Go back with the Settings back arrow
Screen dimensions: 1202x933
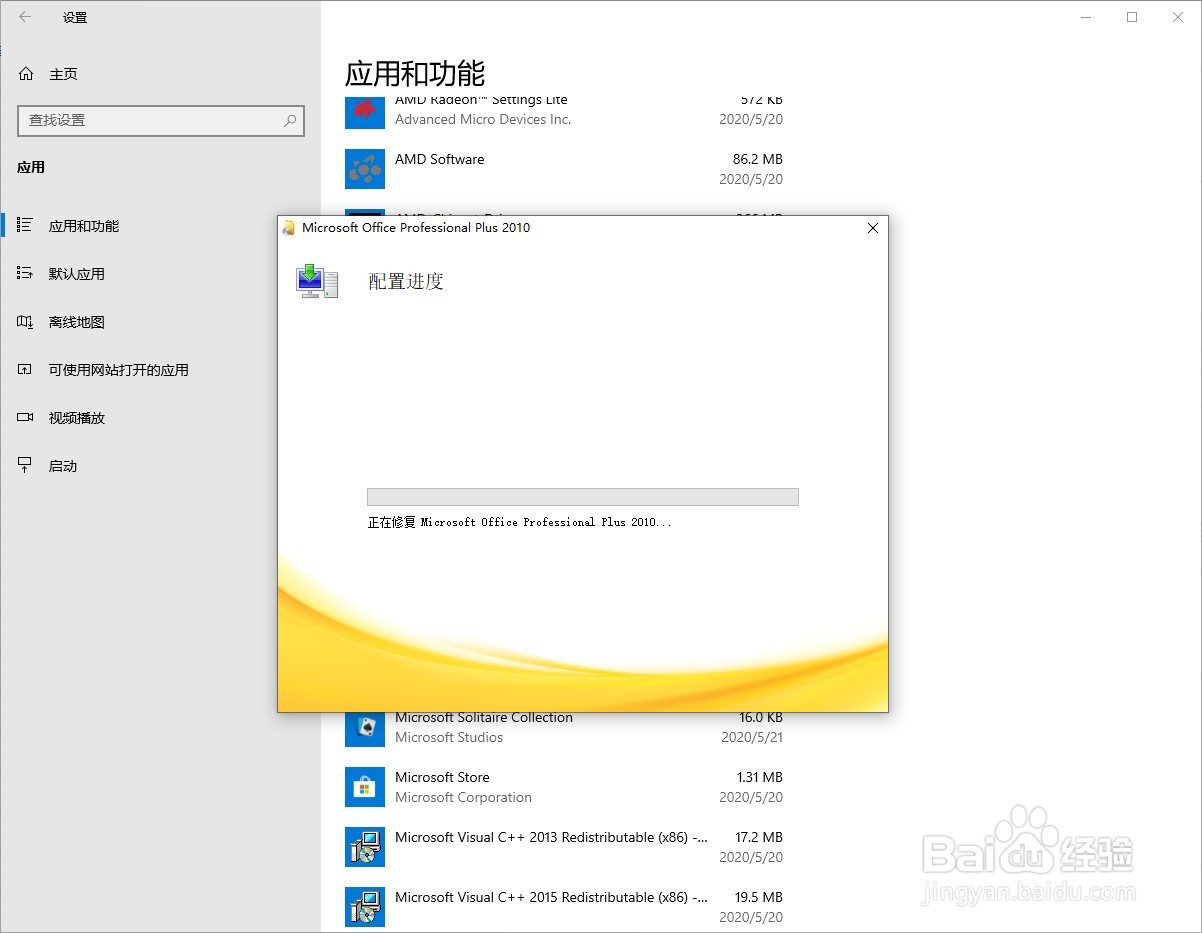pos(25,17)
